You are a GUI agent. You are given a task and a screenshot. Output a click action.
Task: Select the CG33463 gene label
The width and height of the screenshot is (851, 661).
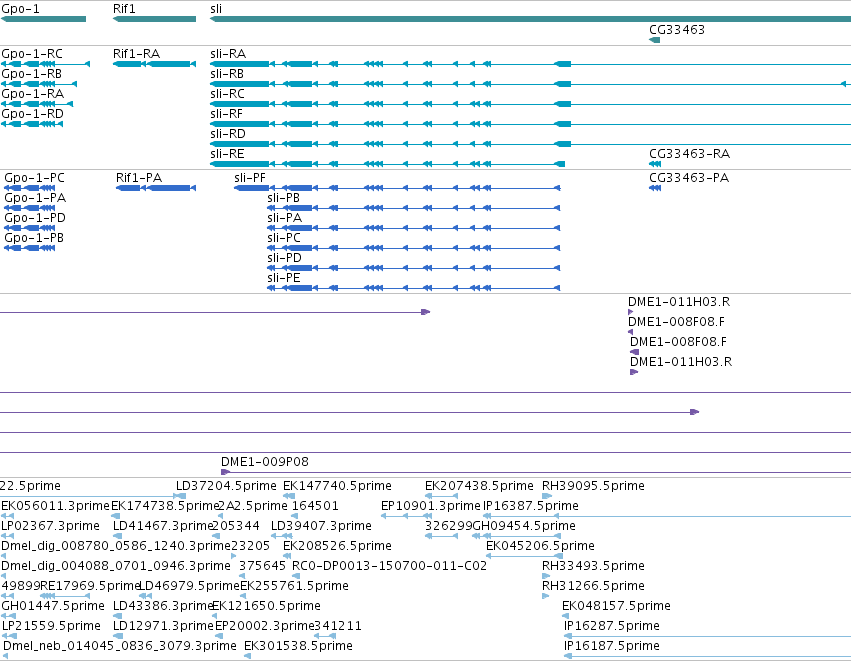pyautogui.click(x=677, y=30)
